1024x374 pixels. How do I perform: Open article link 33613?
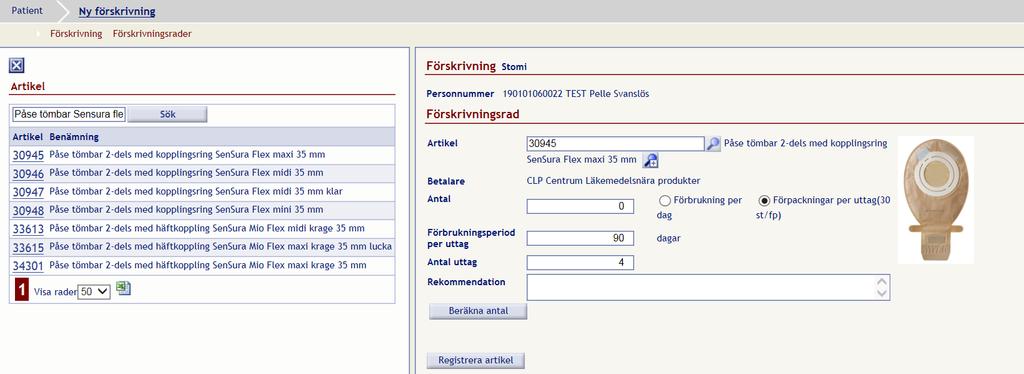28,229
